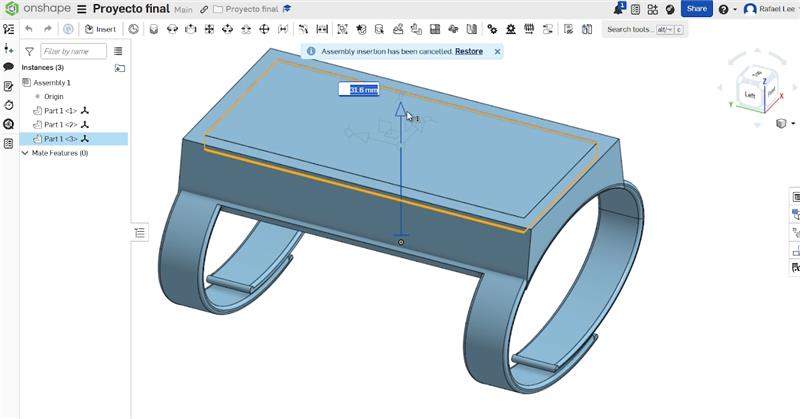Click the circular update icon left of Insert
800x419 pixels.
pos(68,29)
